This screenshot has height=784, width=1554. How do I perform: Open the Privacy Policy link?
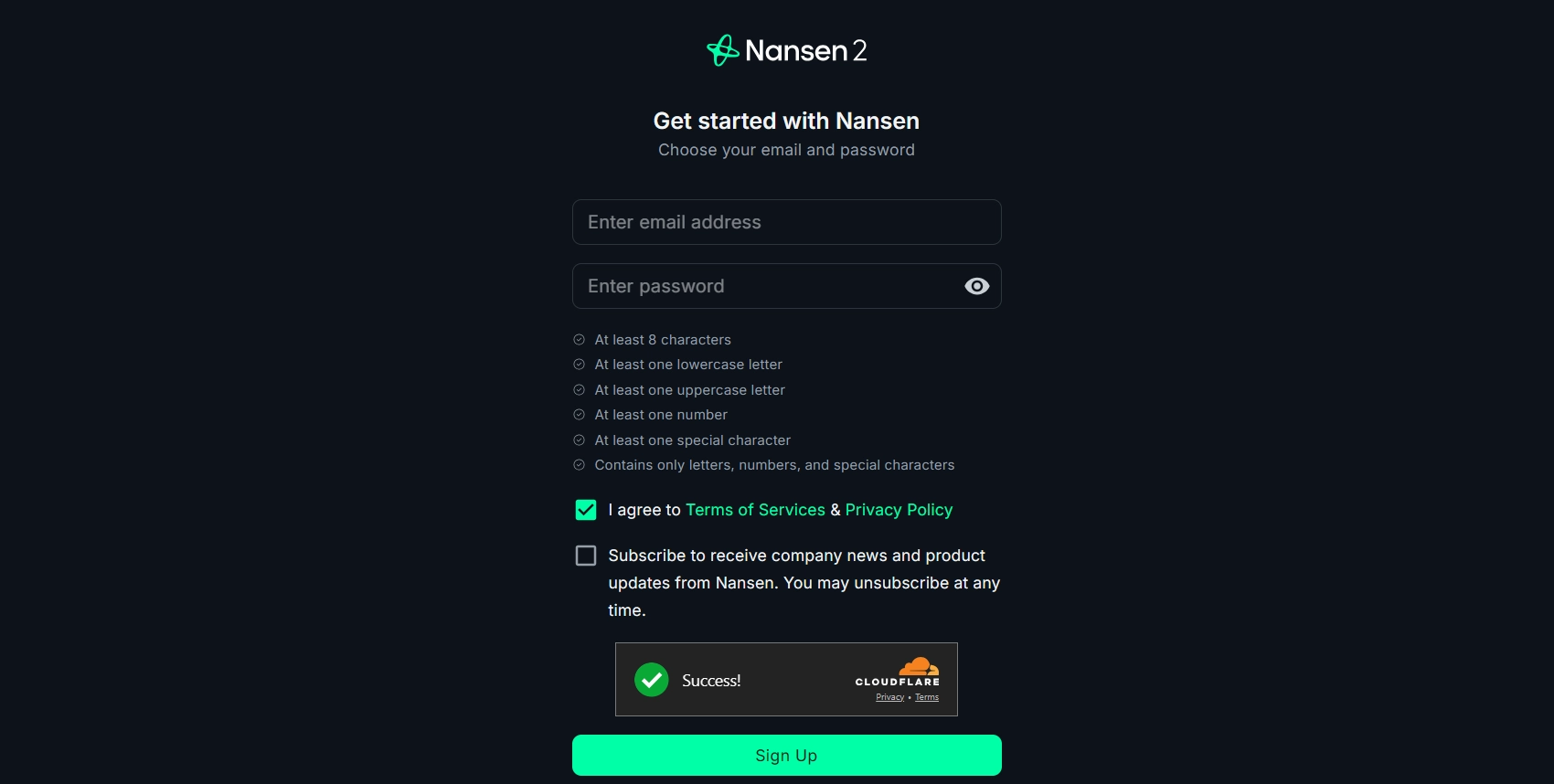(x=899, y=510)
